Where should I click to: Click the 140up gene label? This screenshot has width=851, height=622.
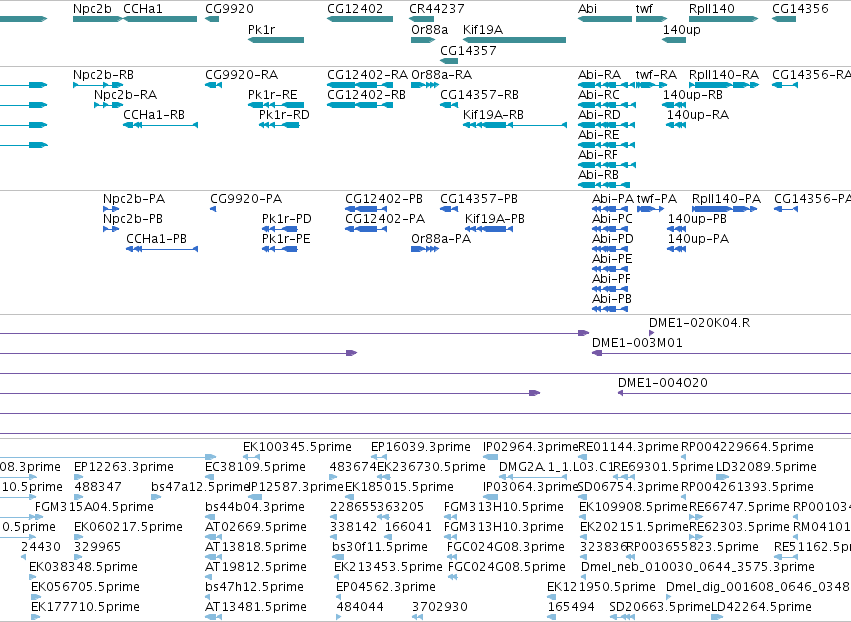coord(682,29)
